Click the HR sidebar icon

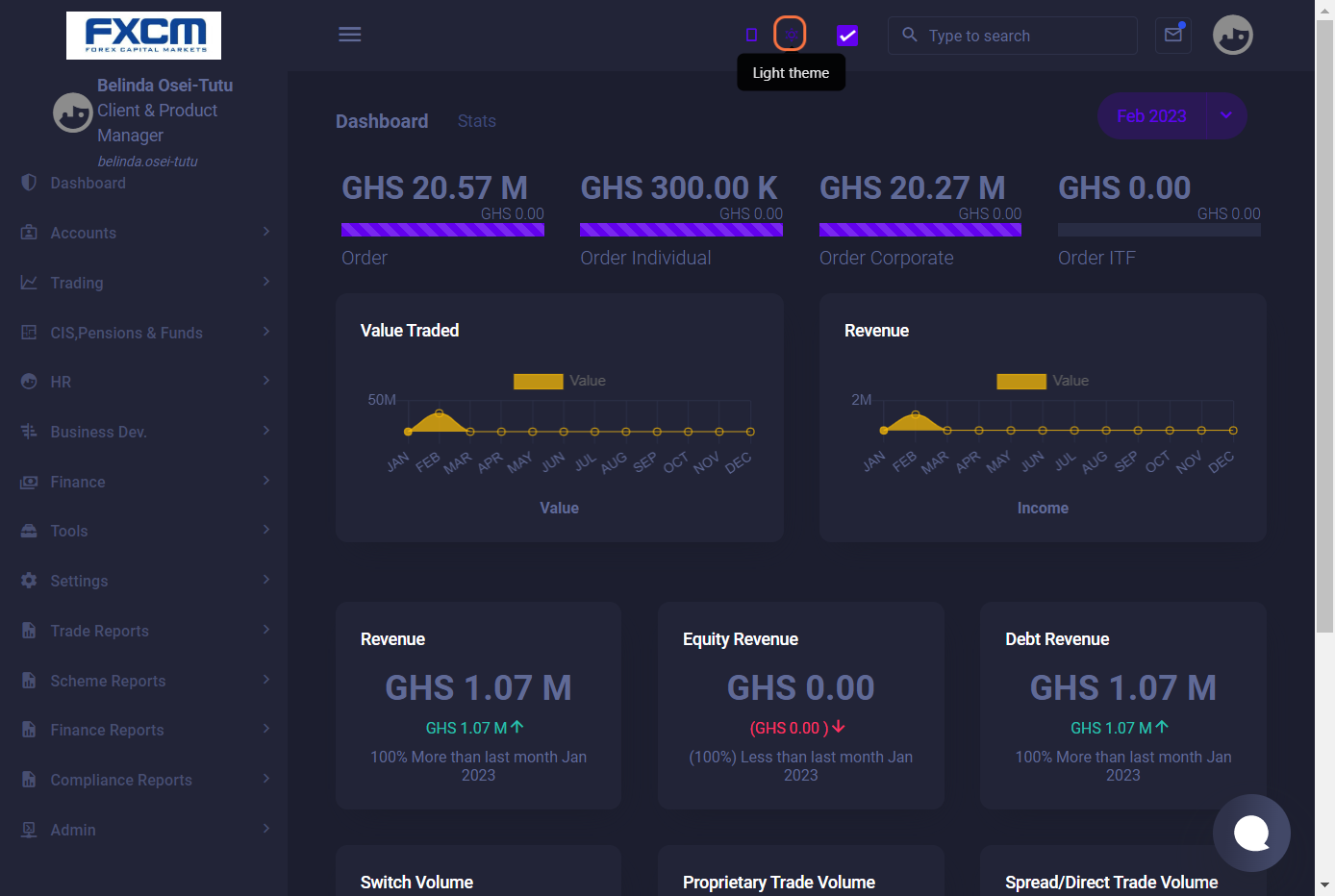tap(29, 382)
